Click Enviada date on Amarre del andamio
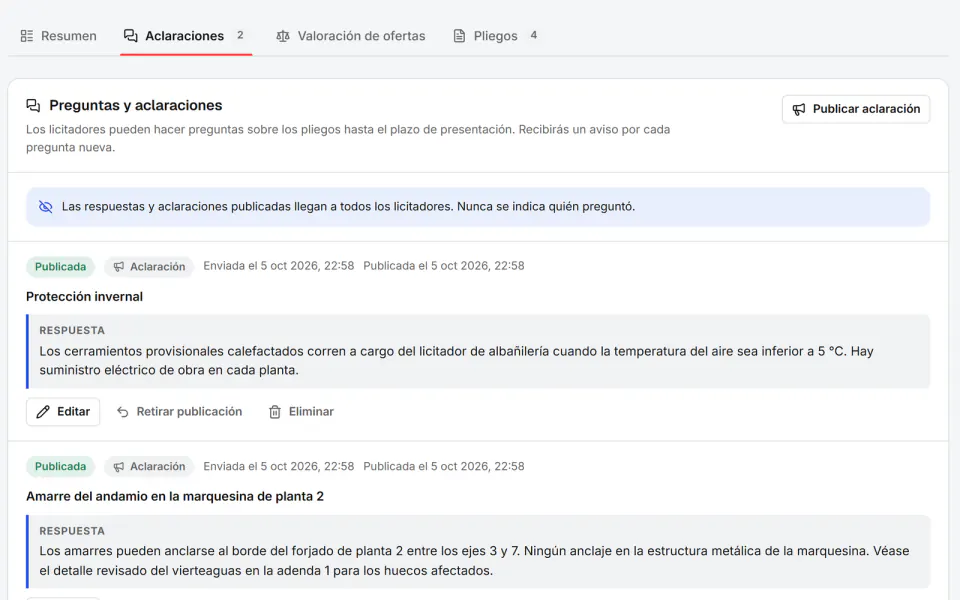This screenshot has width=960, height=600. pos(279,466)
